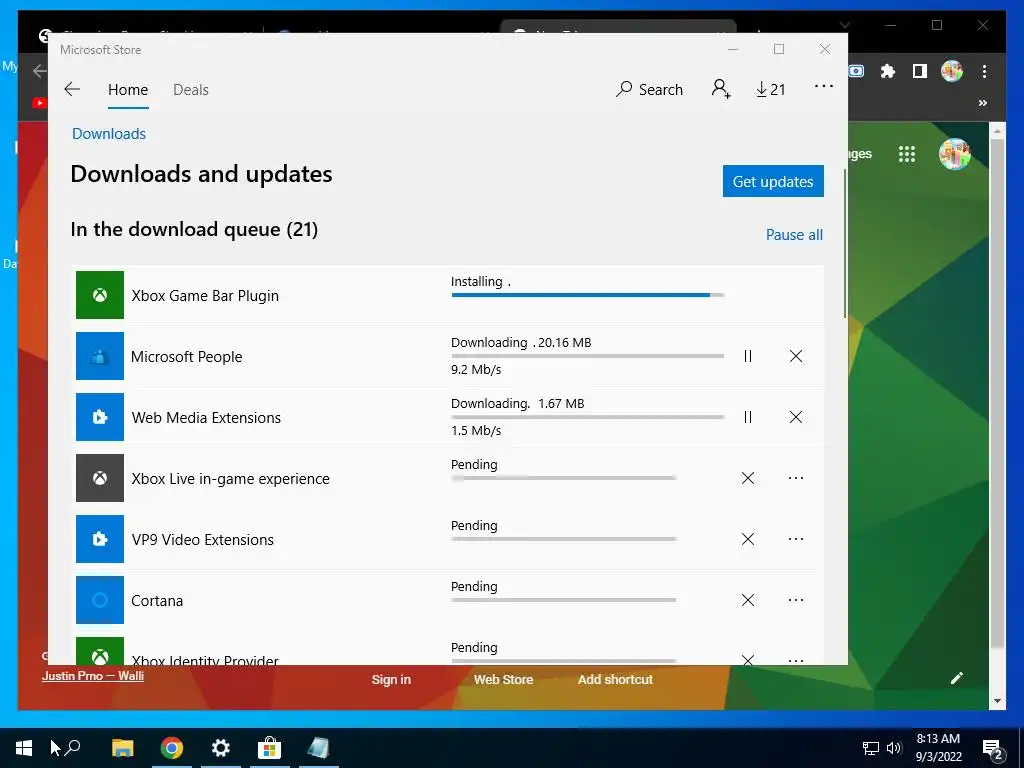
Task: Click the Microsoft People download progress bar
Action: tap(588, 356)
